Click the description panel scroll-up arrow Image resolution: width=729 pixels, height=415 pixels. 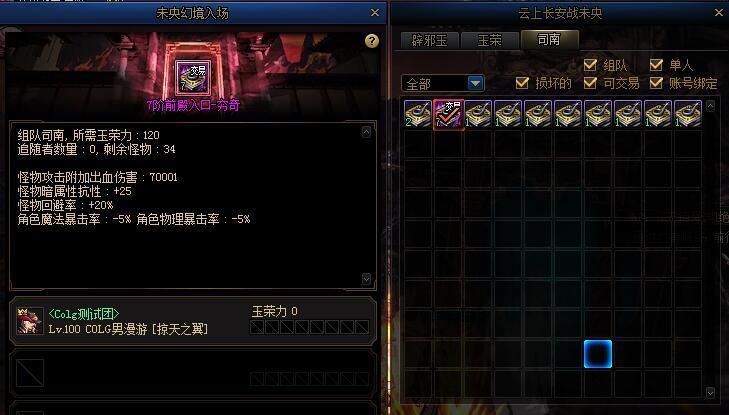pos(366,132)
